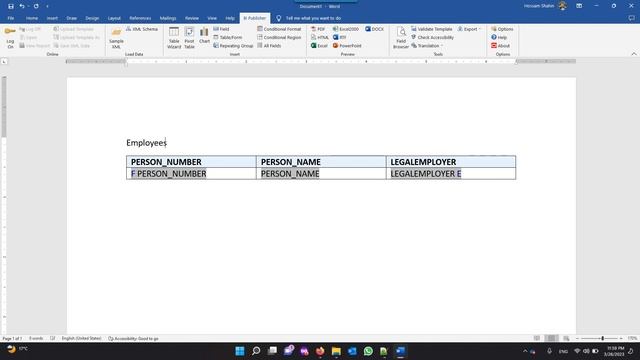Preview the template as Excel
The height and width of the screenshot is (360, 640).
tap(319, 46)
